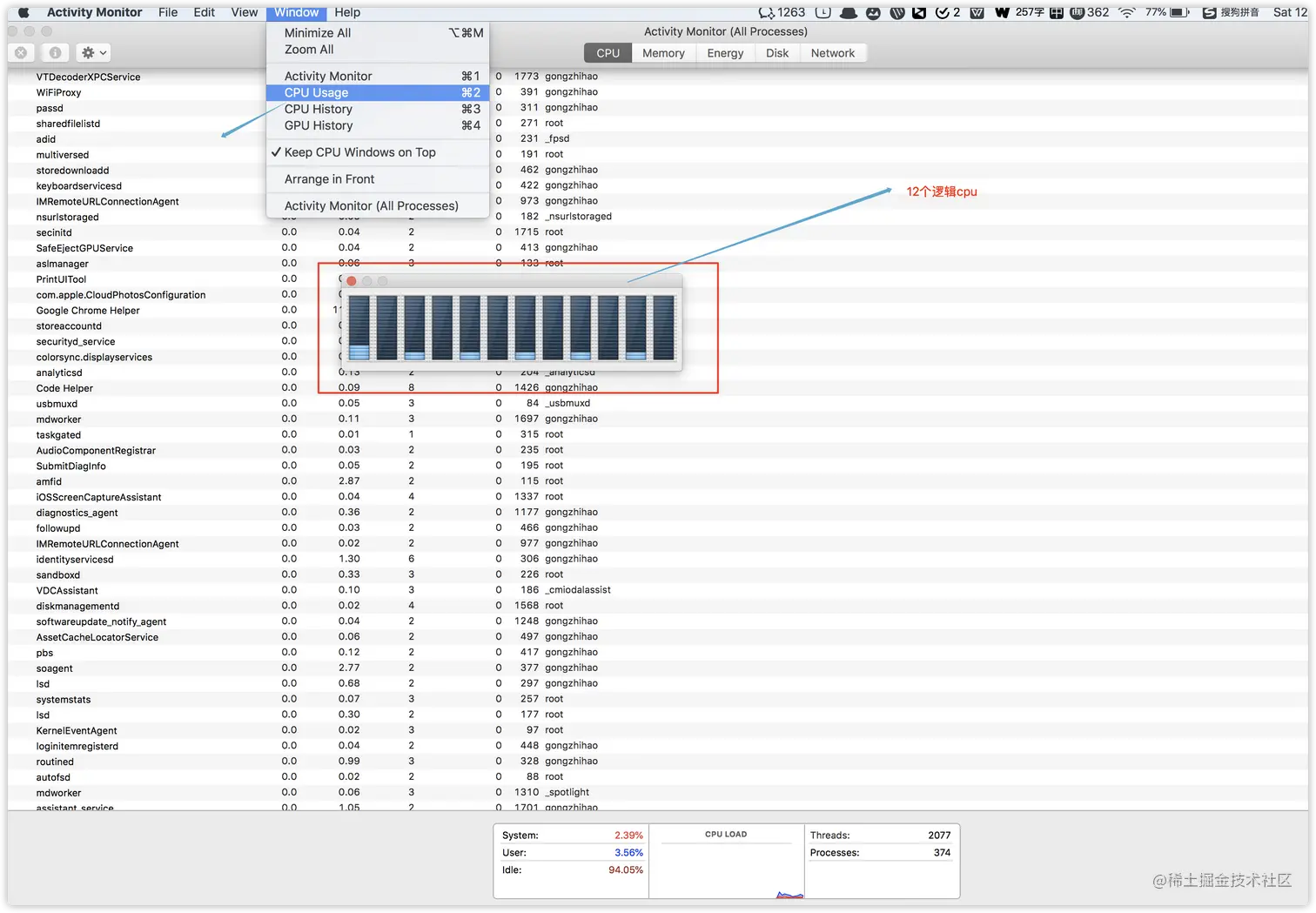1316x913 pixels.
Task: Select CPU Usage in Window menu
Action: coord(377,93)
